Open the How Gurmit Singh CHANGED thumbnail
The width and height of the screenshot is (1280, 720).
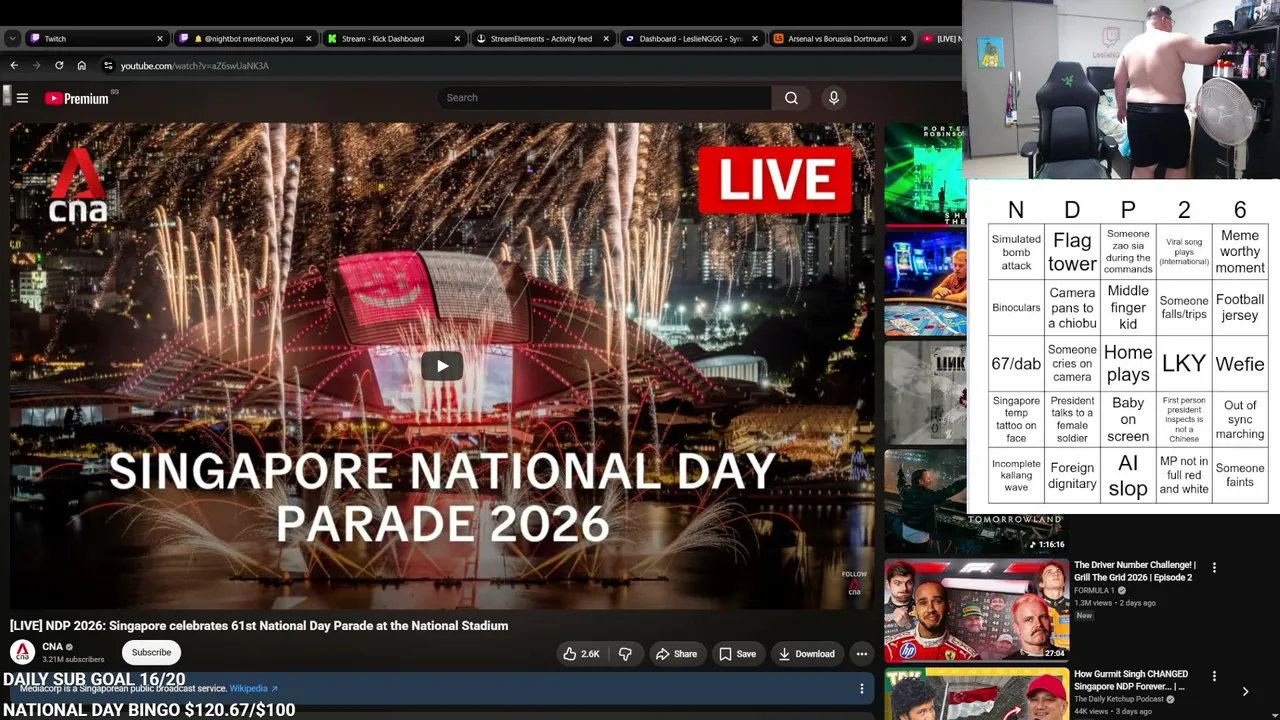tap(976, 694)
